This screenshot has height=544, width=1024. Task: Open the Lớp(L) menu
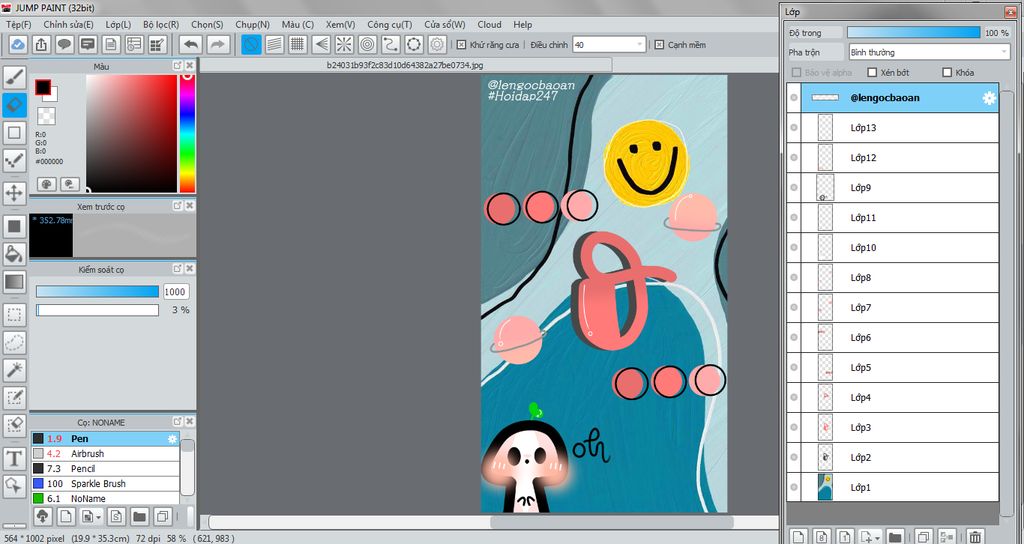pyautogui.click(x=118, y=24)
